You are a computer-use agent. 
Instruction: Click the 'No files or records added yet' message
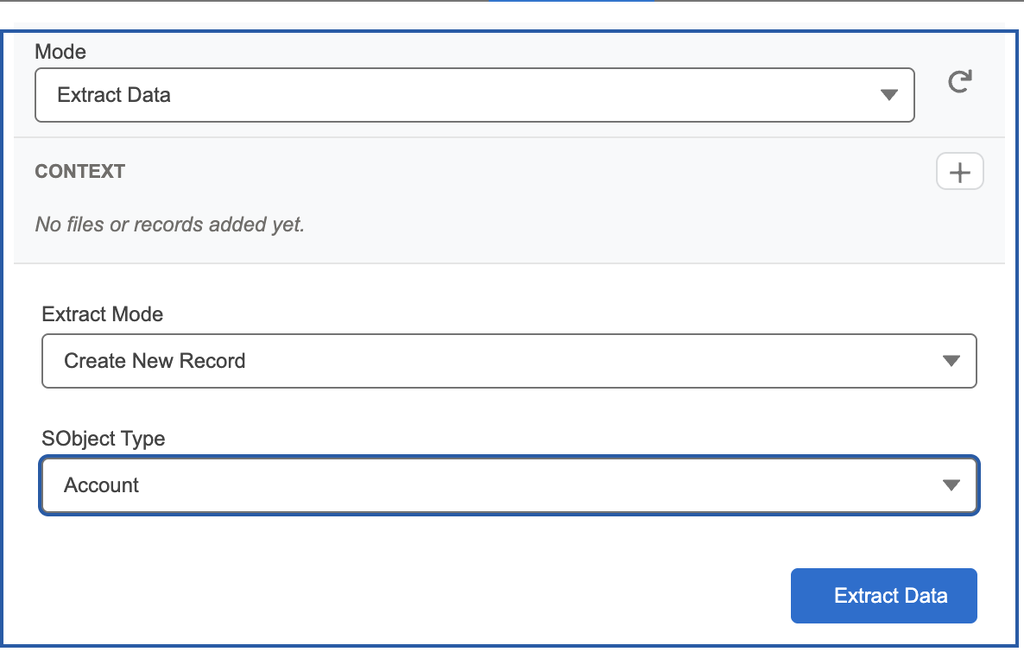169,224
